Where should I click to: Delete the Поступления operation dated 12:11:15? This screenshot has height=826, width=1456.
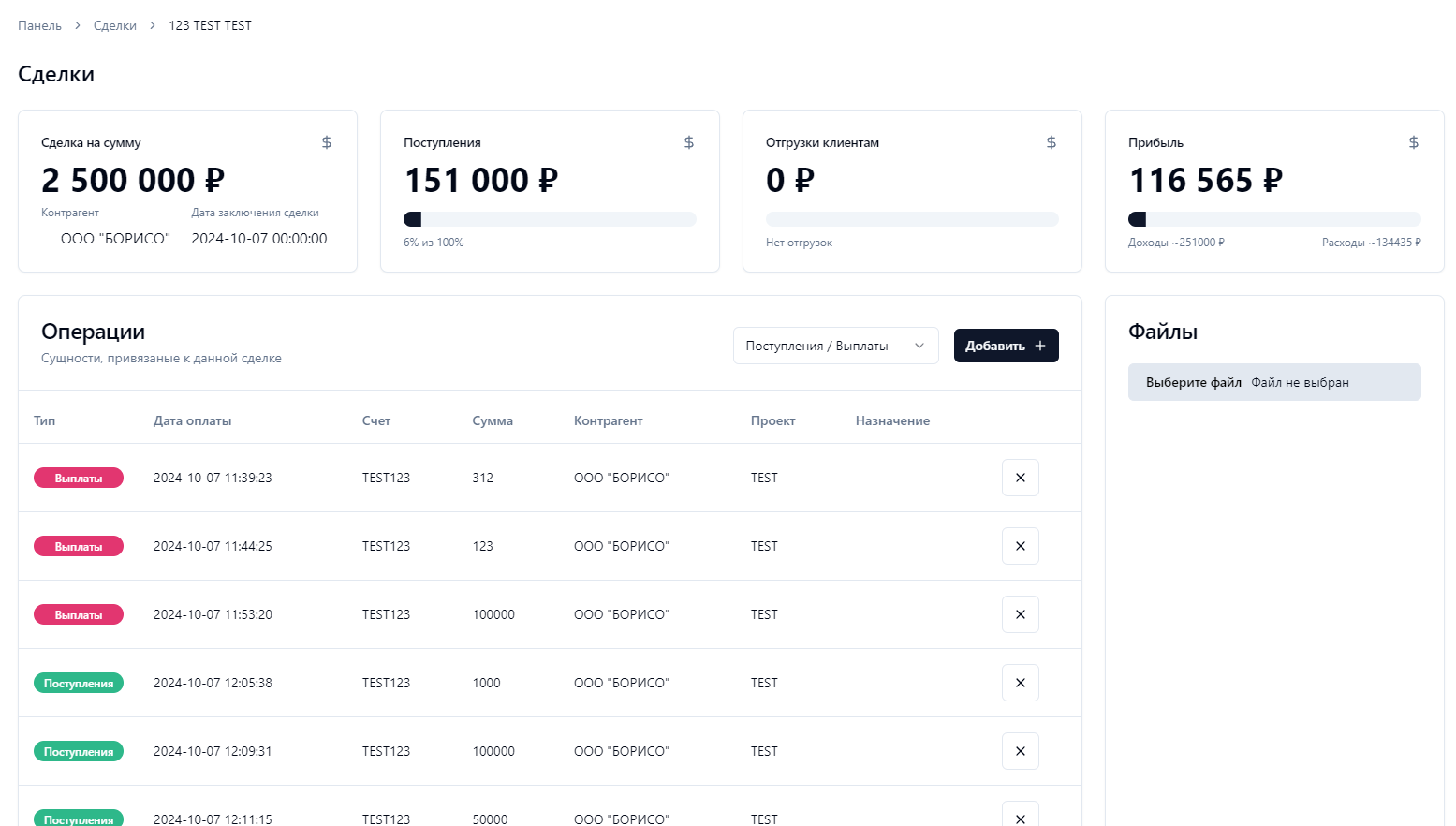(1021, 815)
